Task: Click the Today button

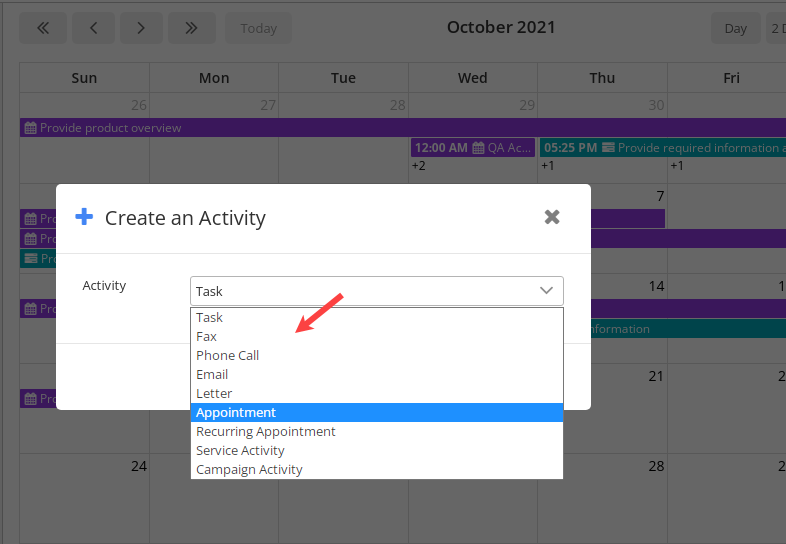Action: pyautogui.click(x=258, y=28)
